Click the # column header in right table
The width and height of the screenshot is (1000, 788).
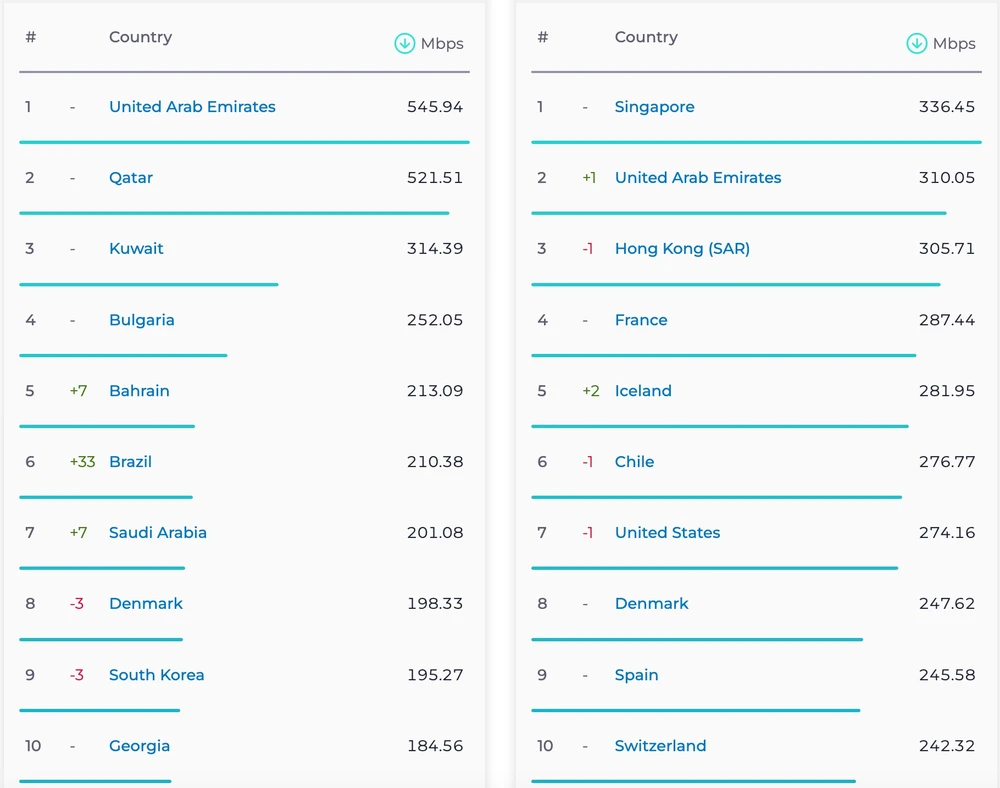pyautogui.click(x=541, y=37)
